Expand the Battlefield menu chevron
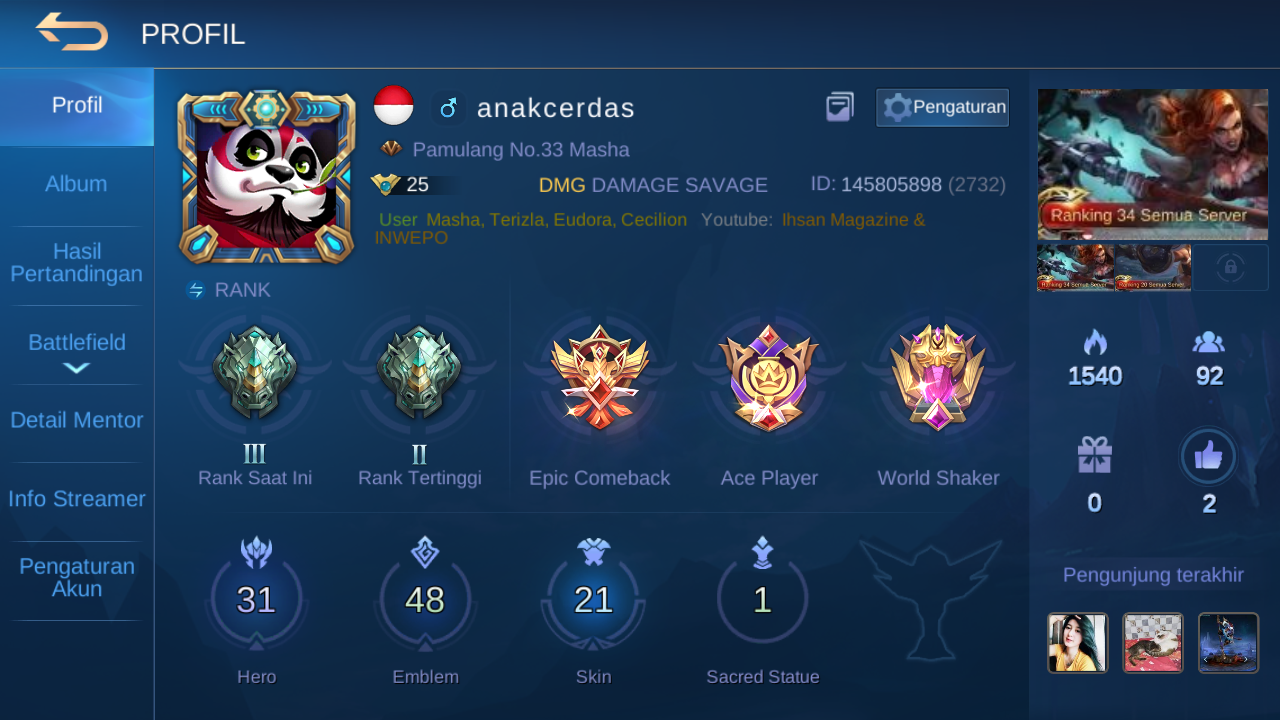Screen dimensions: 1280x720 77,368
